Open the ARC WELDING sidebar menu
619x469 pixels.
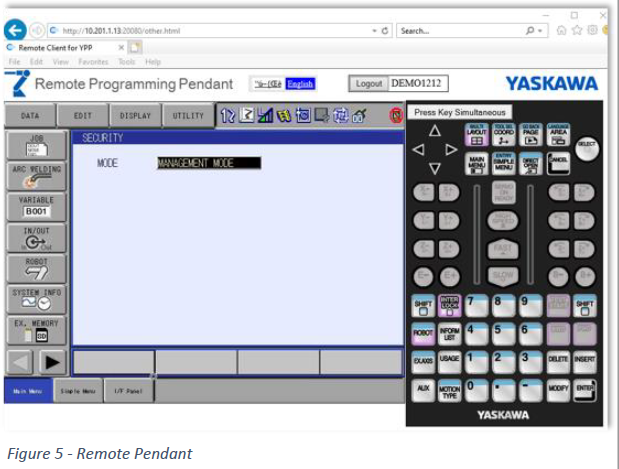36,176
